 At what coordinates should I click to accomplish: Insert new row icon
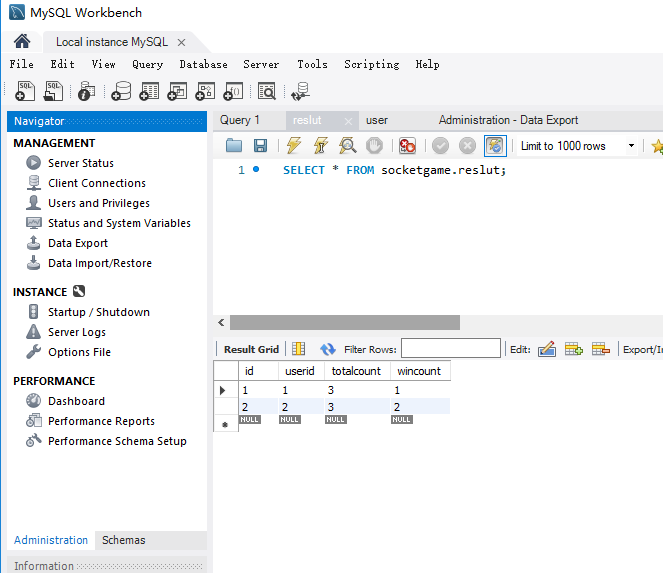click(x=574, y=349)
